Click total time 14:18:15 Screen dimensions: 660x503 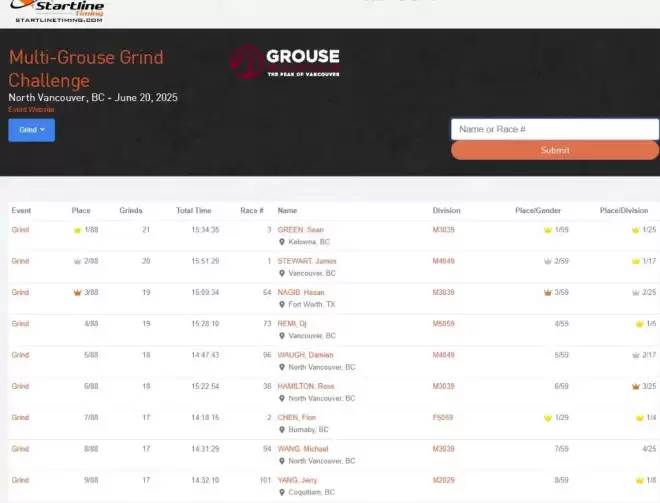(205, 418)
